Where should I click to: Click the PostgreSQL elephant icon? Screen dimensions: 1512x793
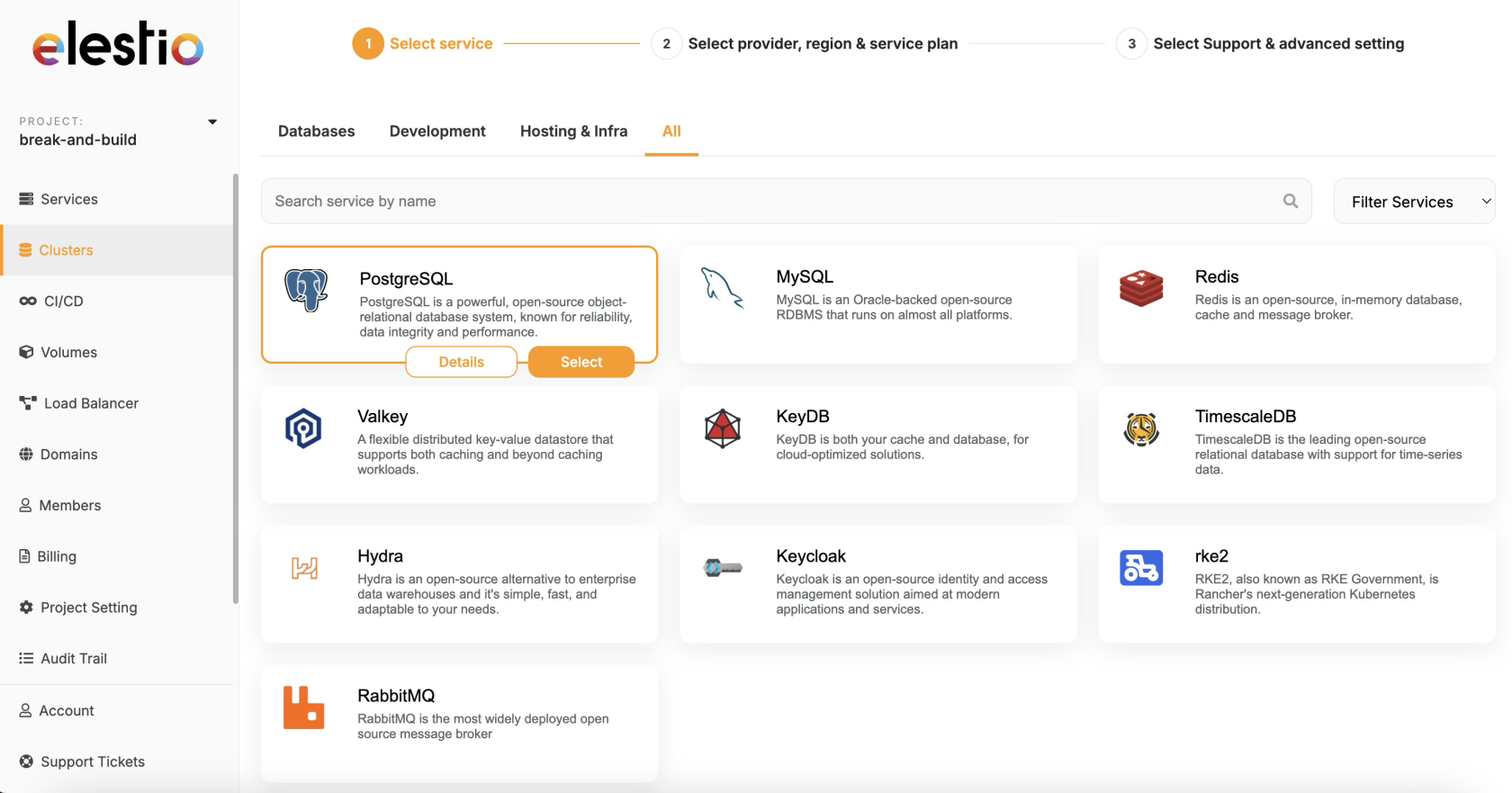(306, 290)
